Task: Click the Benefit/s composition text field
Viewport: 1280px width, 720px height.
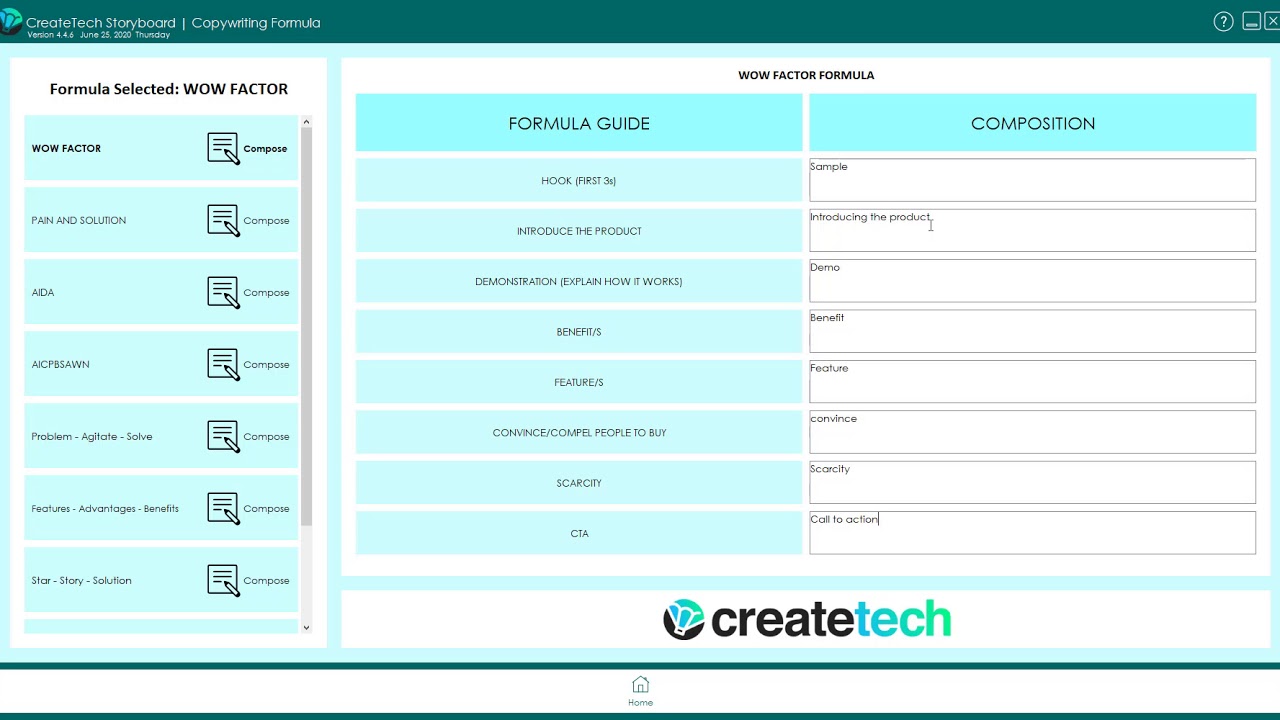Action: click(x=1032, y=331)
